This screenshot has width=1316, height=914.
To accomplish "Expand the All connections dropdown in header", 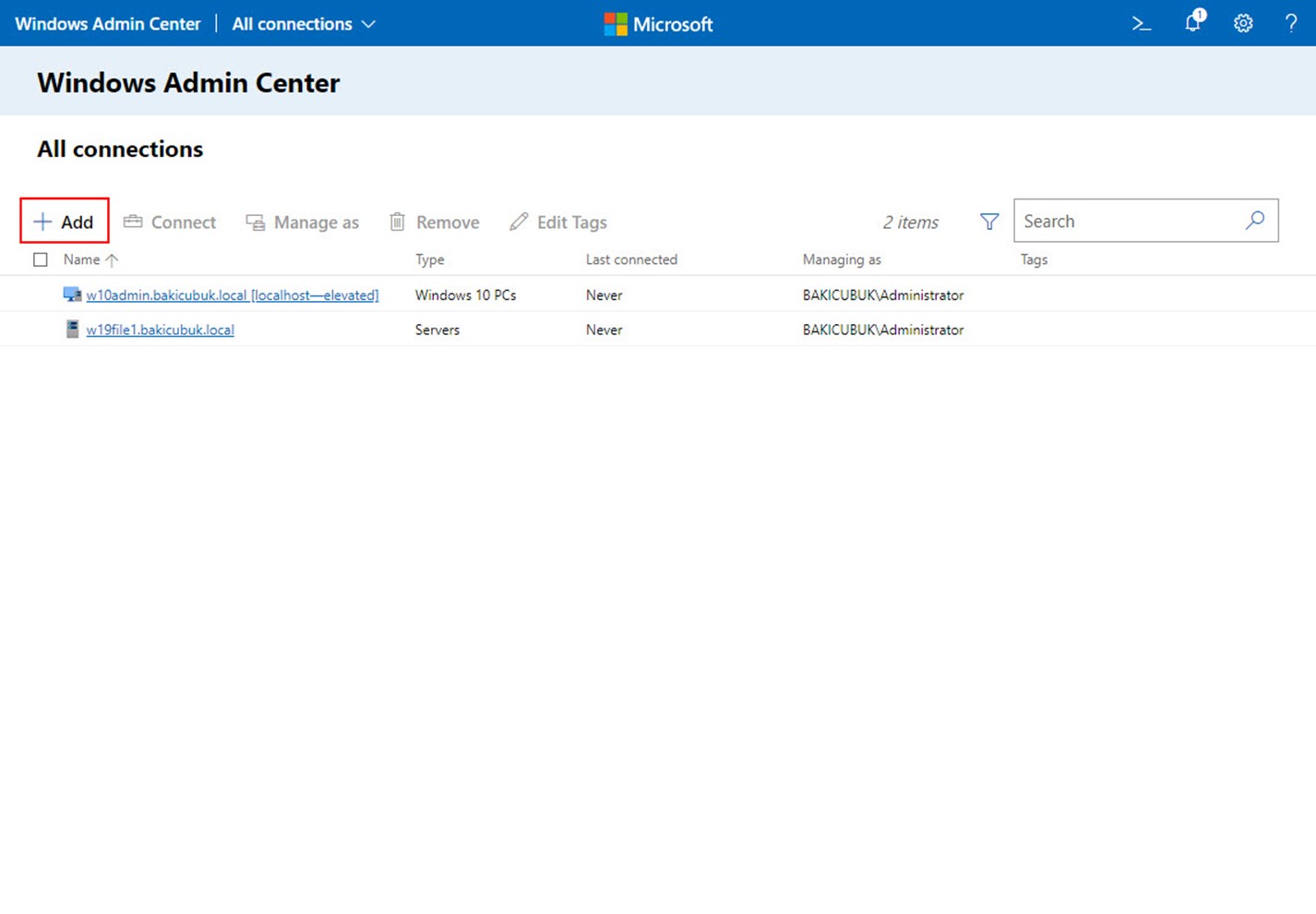I will pos(304,24).
